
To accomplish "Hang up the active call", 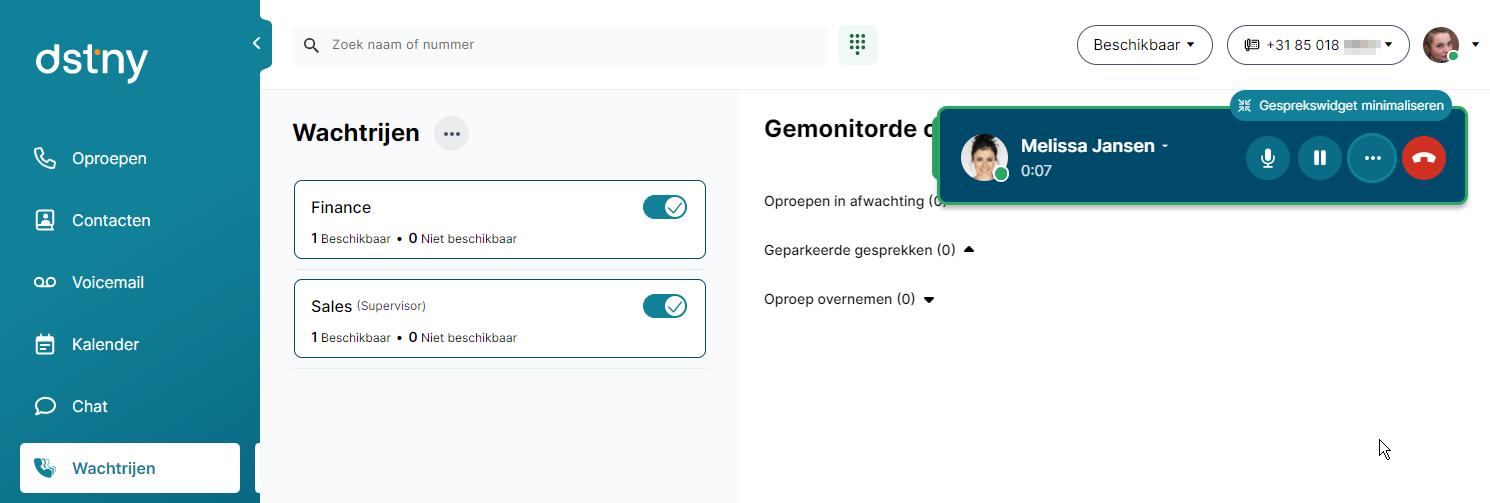I will point(1424,158).
